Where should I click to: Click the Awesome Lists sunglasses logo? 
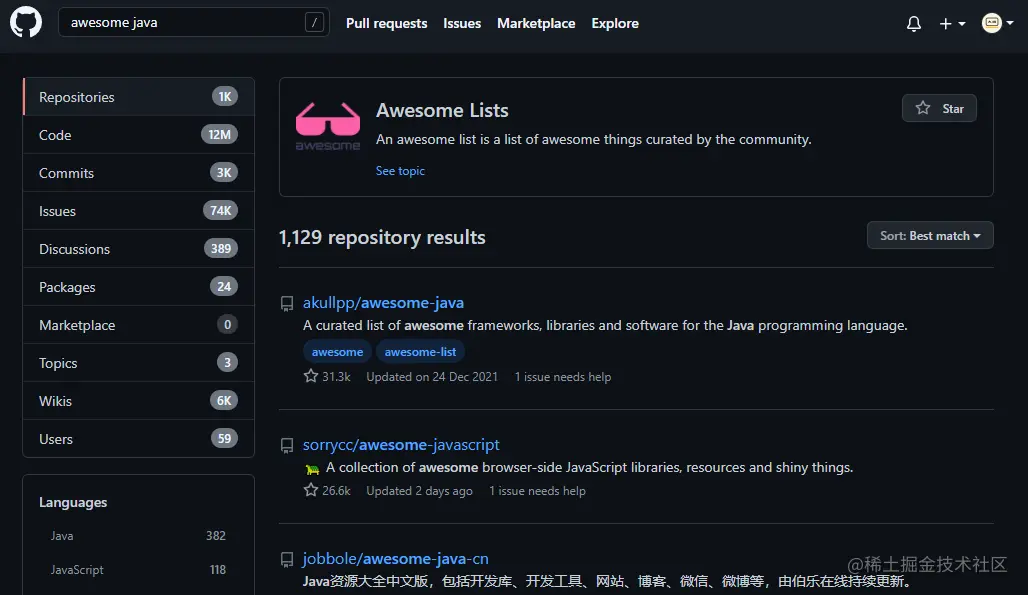tap(328, 126)
